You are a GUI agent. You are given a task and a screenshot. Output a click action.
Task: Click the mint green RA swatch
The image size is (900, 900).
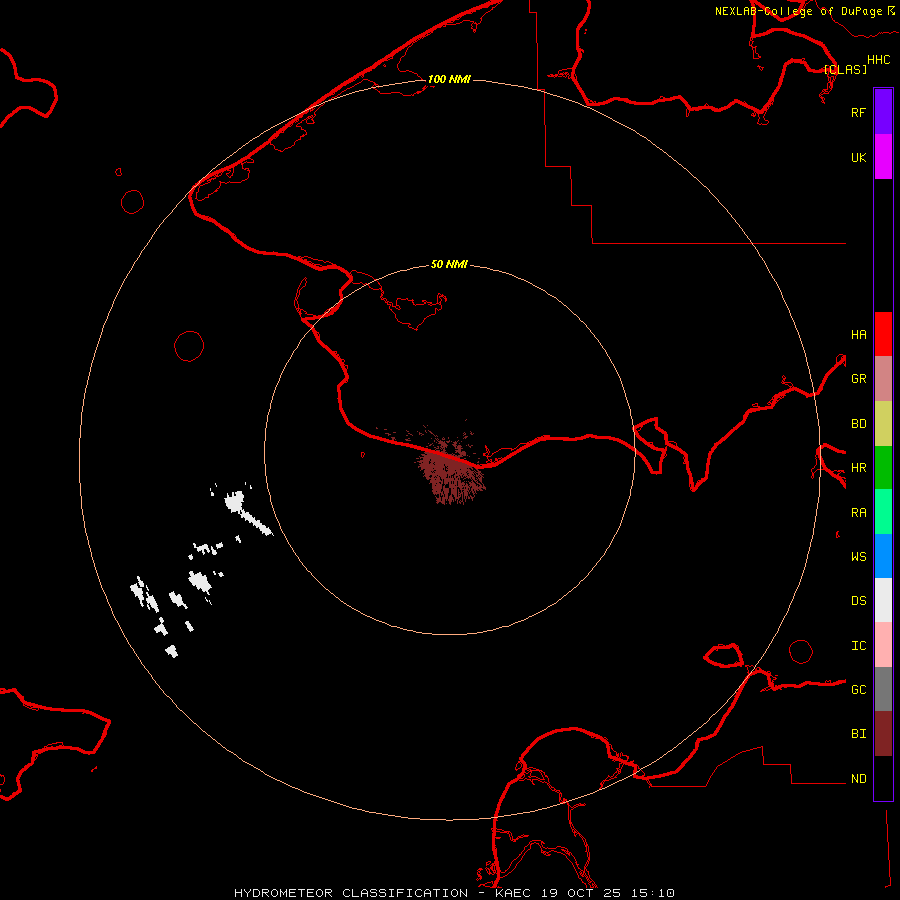point(883,512)
